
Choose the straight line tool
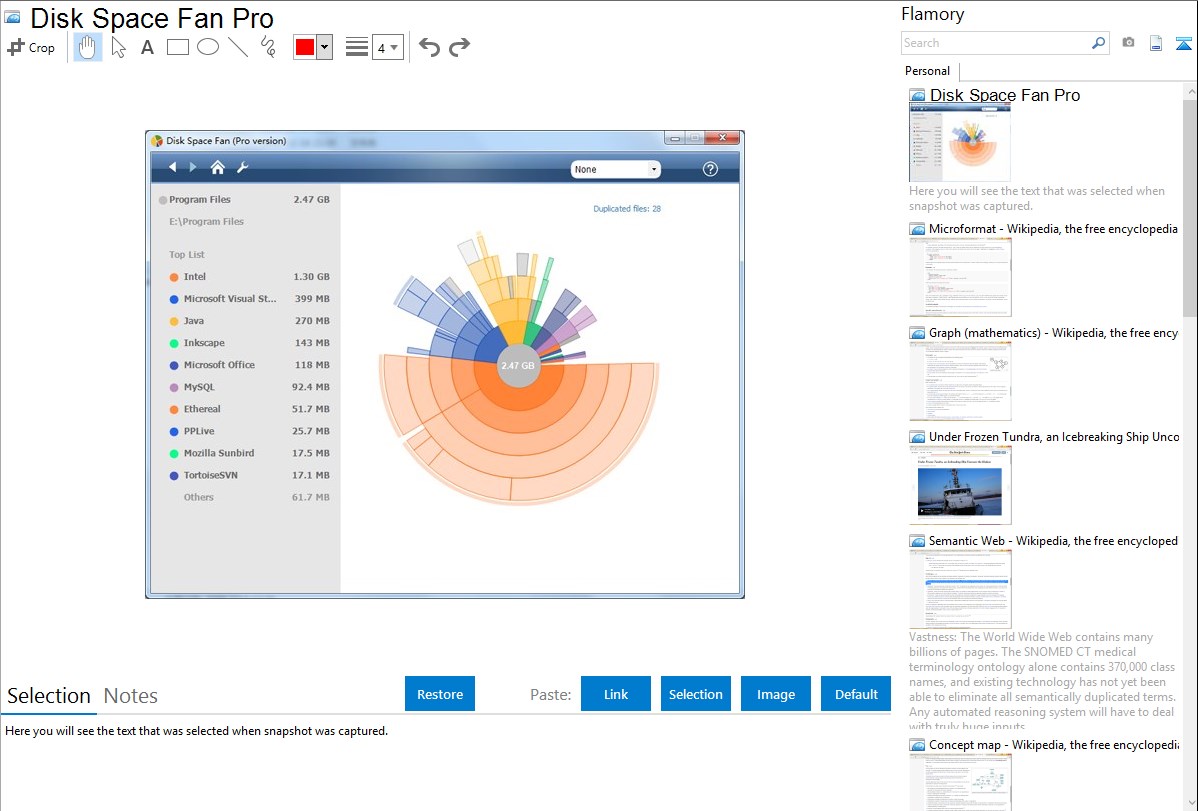tap(238, 47)
